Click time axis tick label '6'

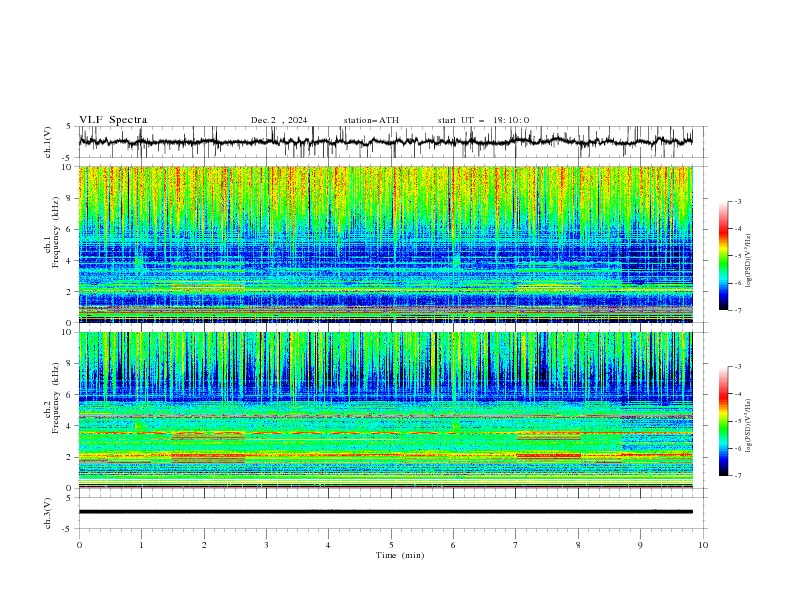click(453, 545)
